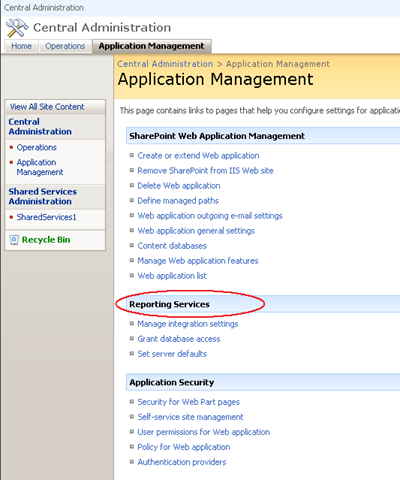Click Web application general settings
400x480 pixels.
(x=196, y=231)
